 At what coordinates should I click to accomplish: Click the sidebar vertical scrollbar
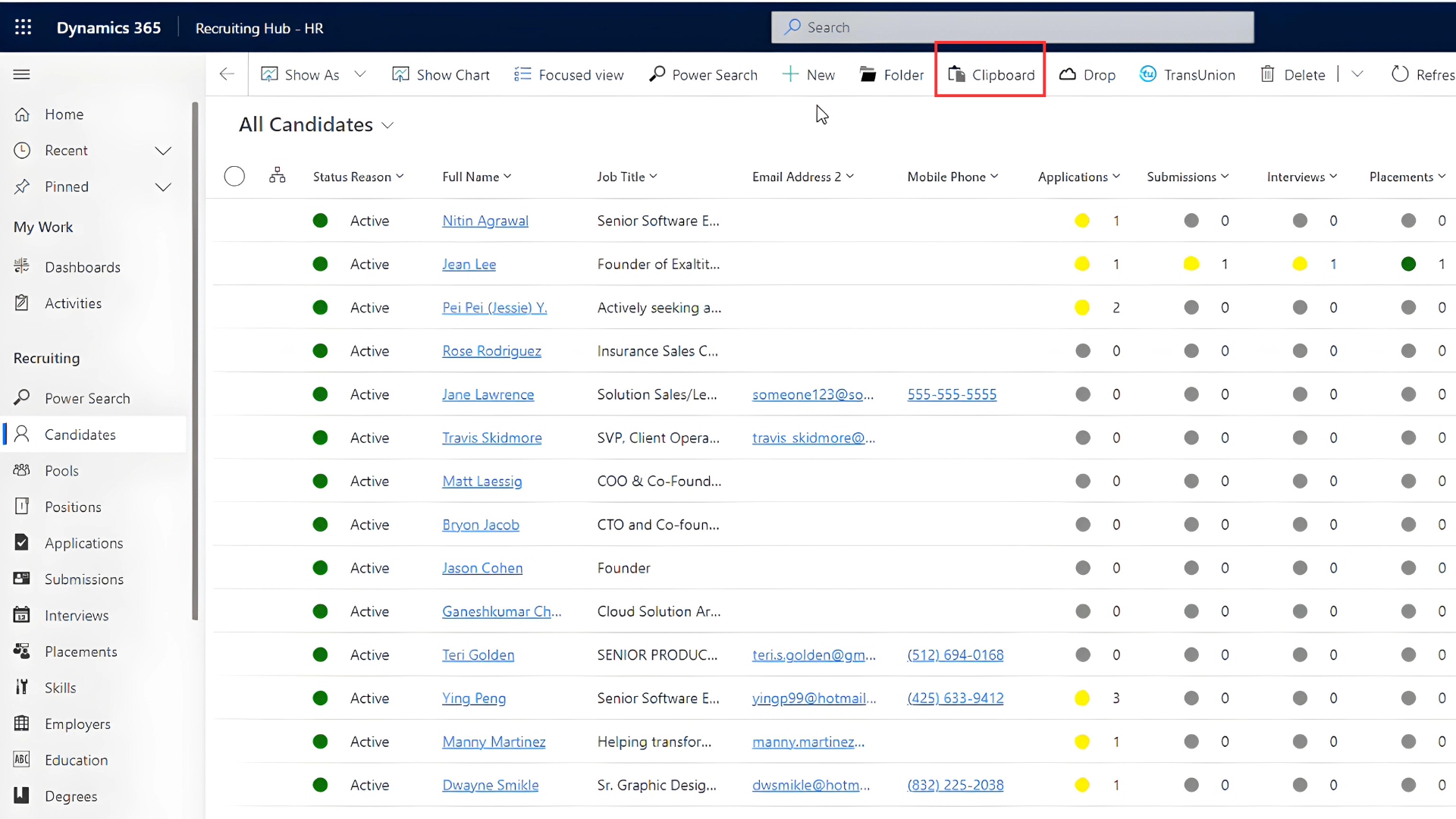195,360
